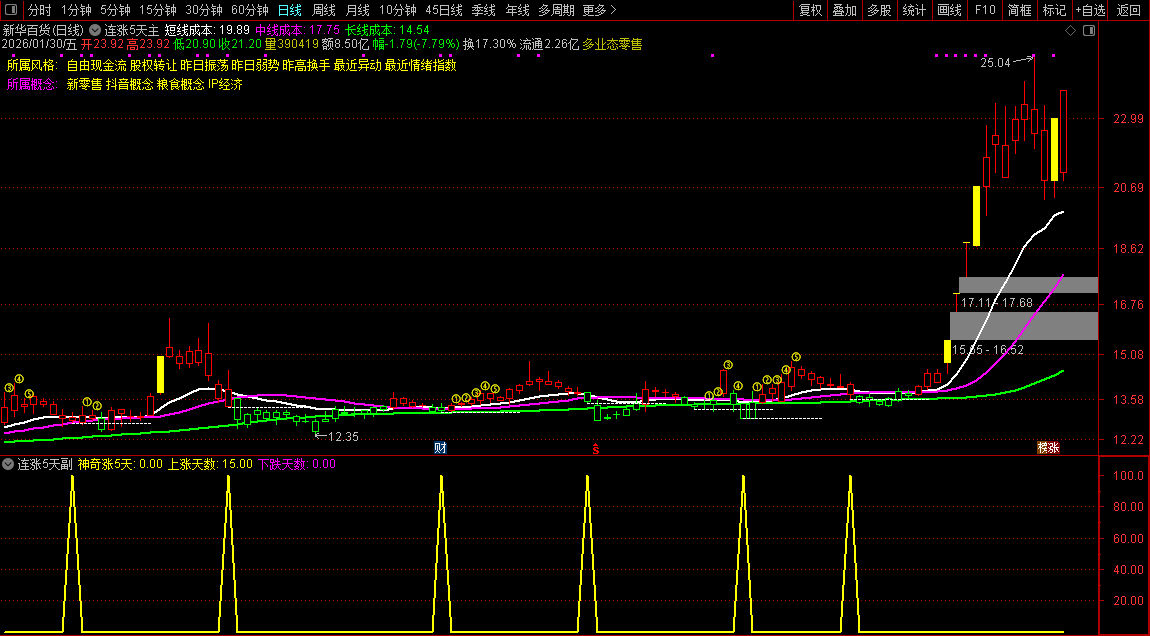This screenshot has height=636, width=1150.
Task: Switch to 分时 intraday view
Action: [x=40, y=10]
